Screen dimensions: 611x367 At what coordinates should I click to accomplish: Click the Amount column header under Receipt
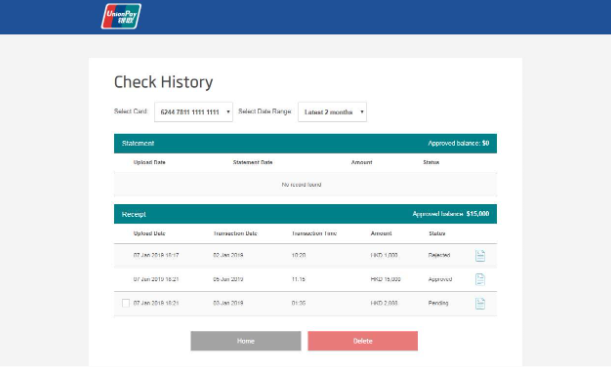[381, 234]
